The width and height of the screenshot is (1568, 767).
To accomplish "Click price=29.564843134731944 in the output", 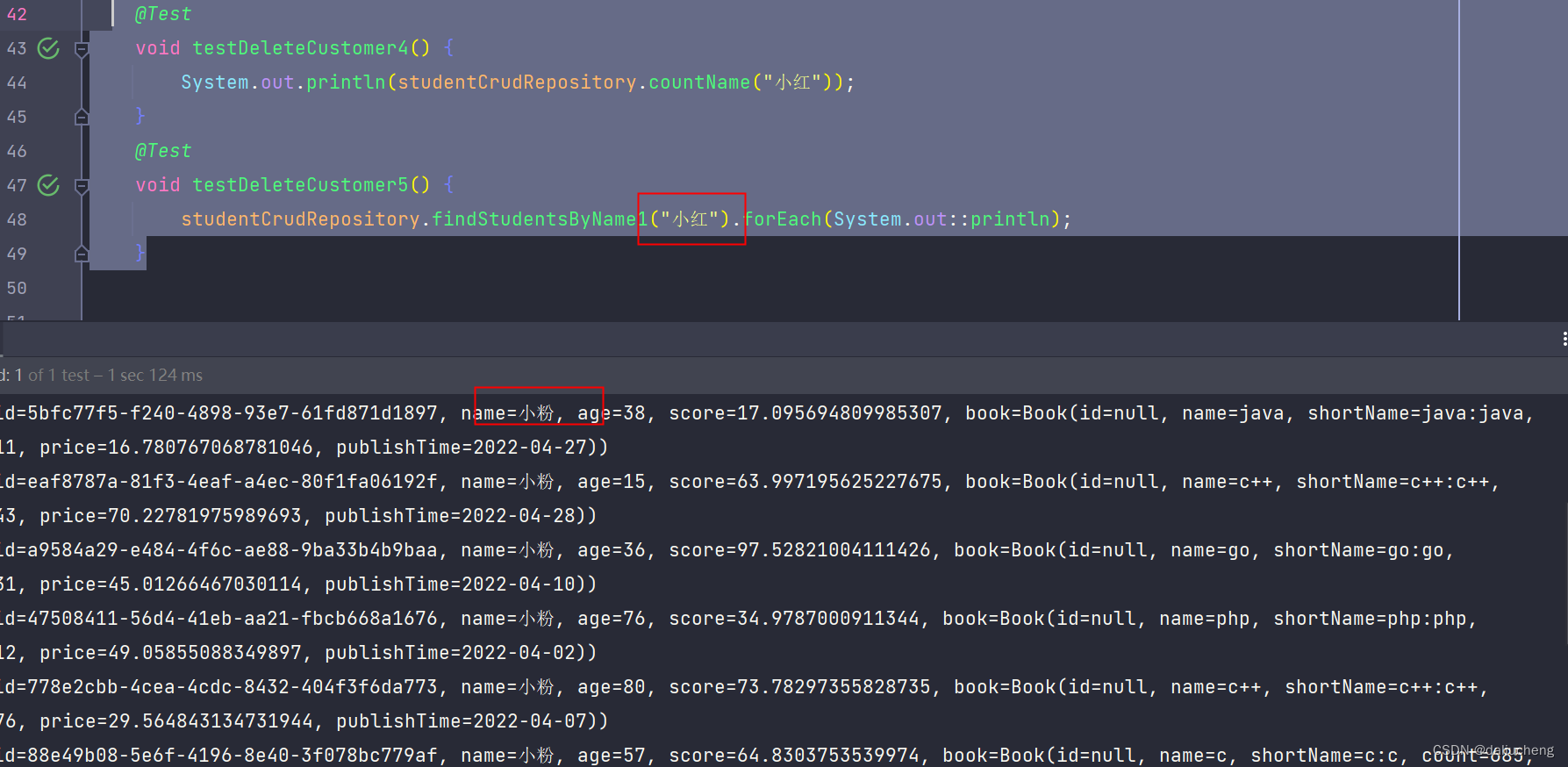I will click(176, 721).
